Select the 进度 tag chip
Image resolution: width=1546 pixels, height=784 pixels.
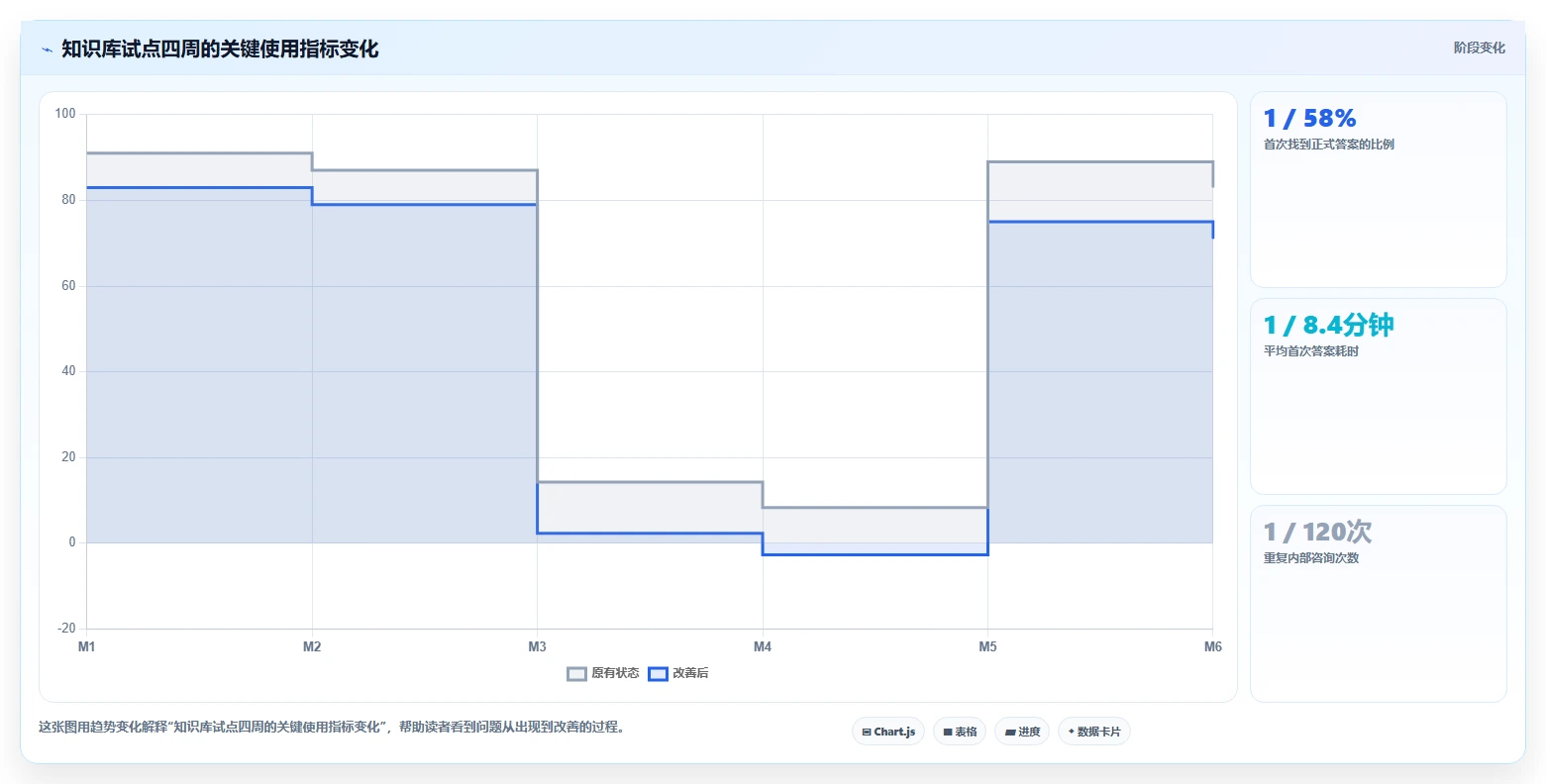click(1022, 732)
